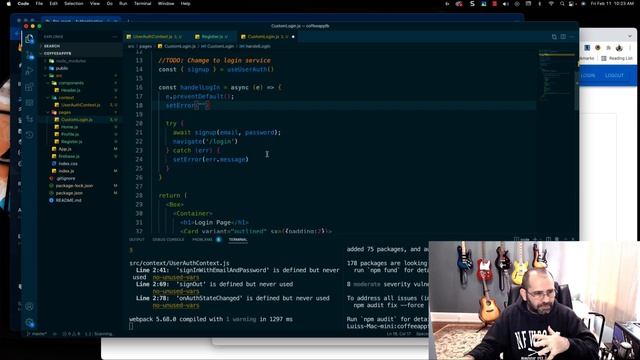Click LOGIN button in browser window

(x=588, y=76)
